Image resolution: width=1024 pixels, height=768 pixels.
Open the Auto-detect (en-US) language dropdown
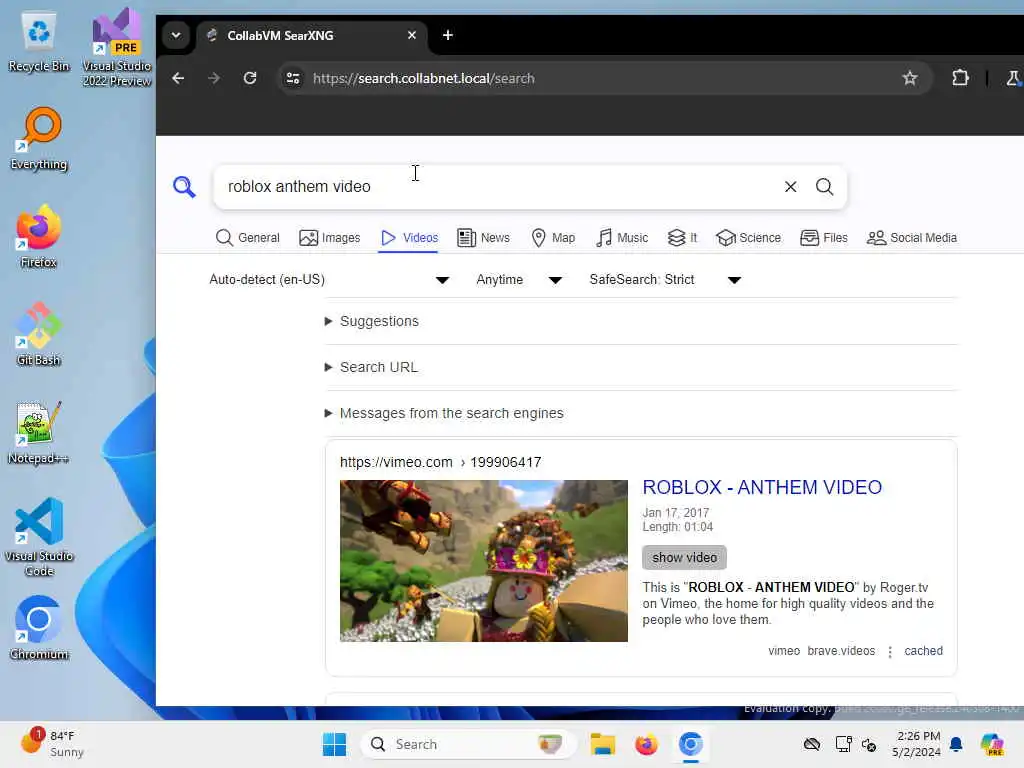coord(330,280)
